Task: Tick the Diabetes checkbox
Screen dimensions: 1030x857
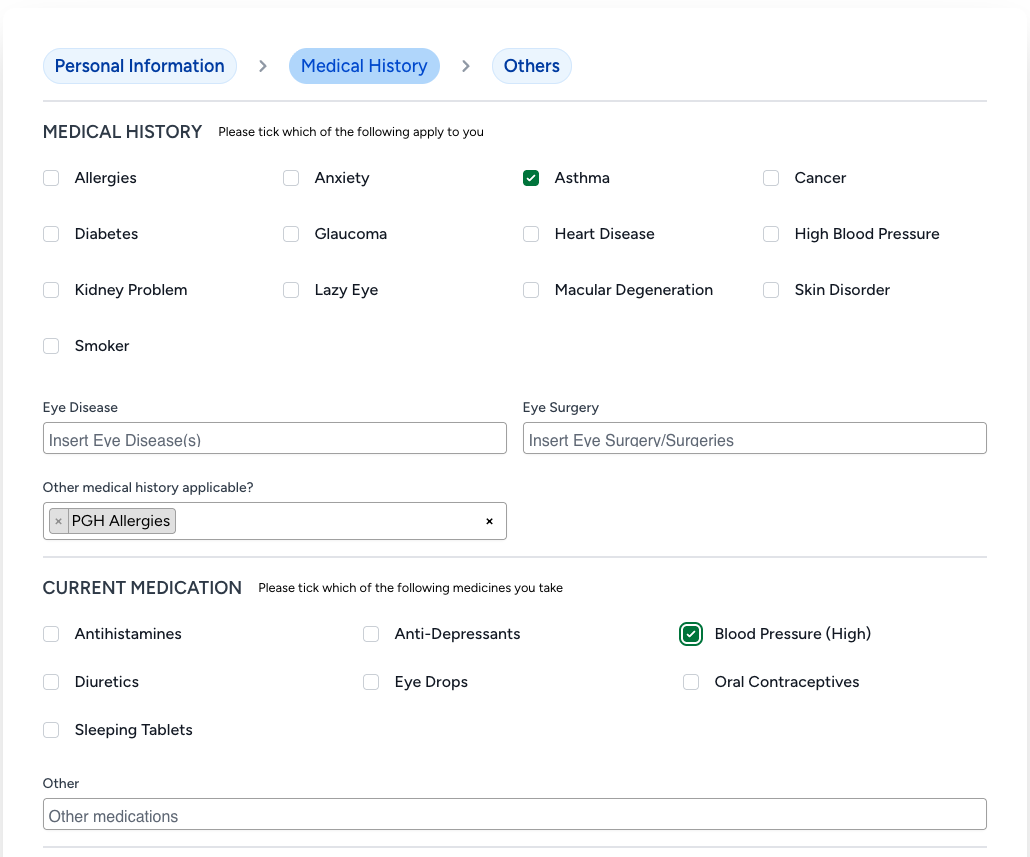Action: [x=51, y=234]
